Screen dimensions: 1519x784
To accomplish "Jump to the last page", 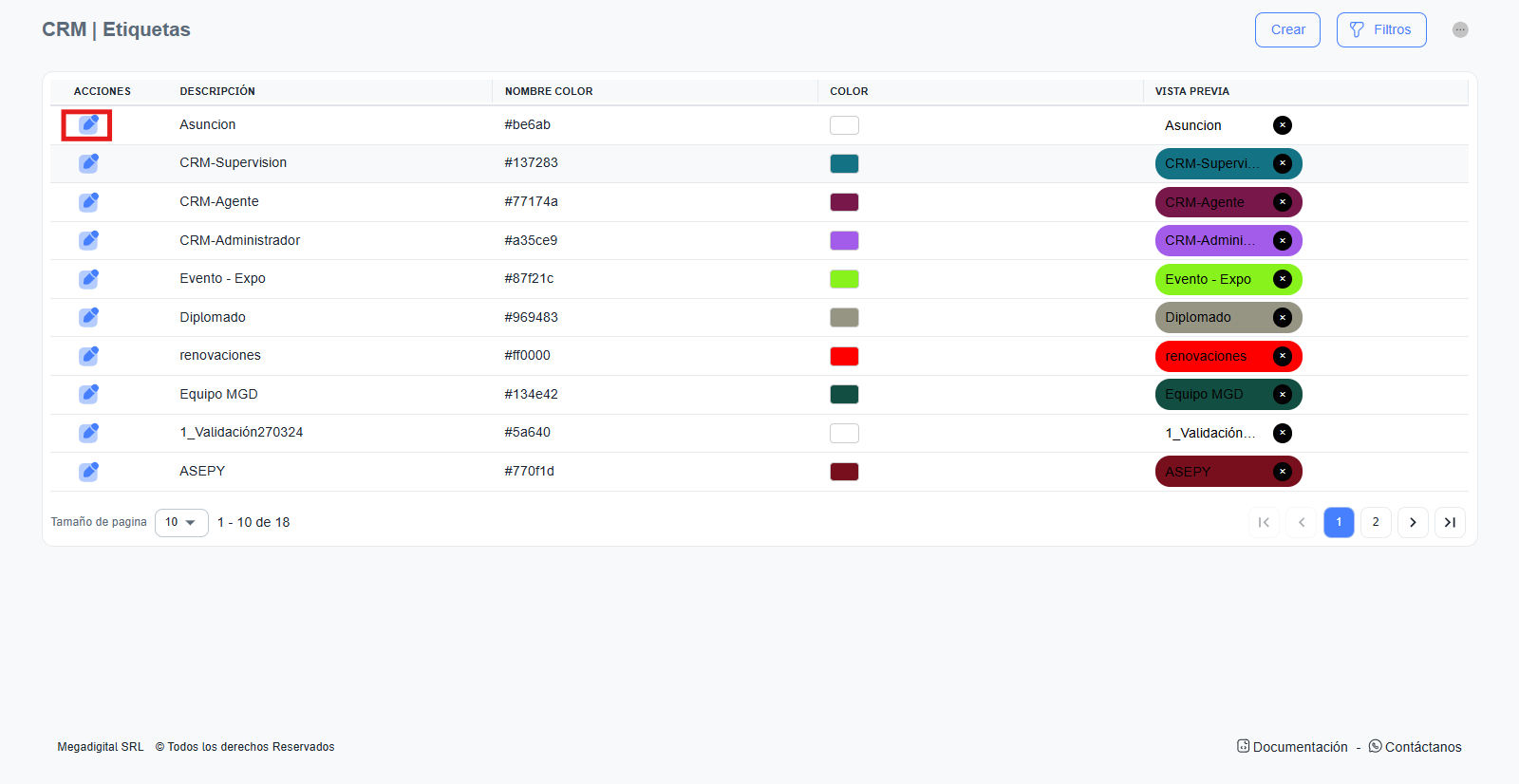I will [x=1450, y=522].
